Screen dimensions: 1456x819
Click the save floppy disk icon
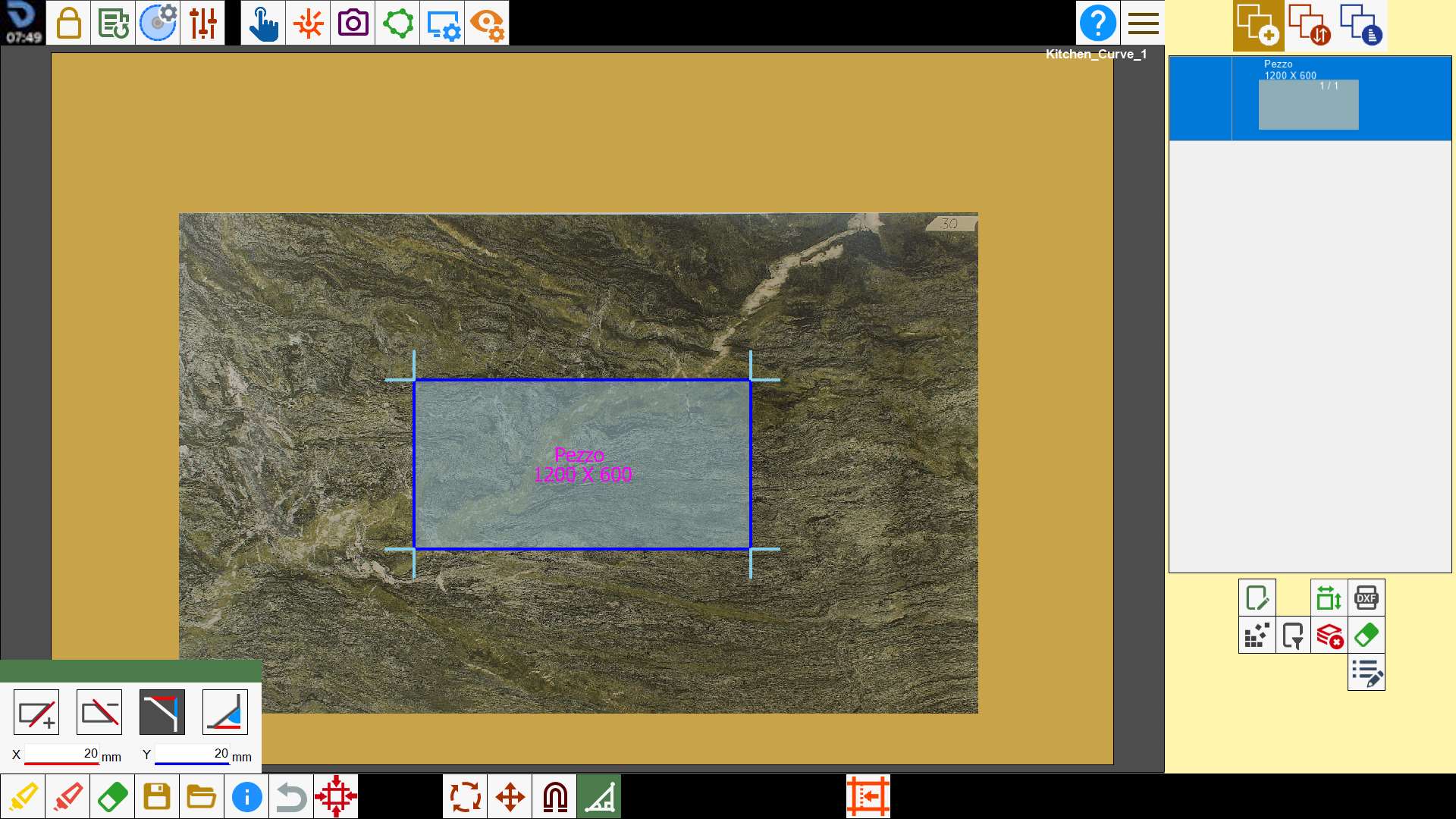click(x=157, y=796)
